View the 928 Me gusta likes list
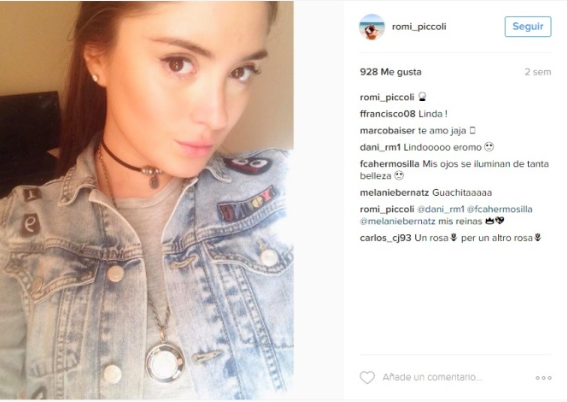This screenshot has width=567, height=402. click(391, 72)
